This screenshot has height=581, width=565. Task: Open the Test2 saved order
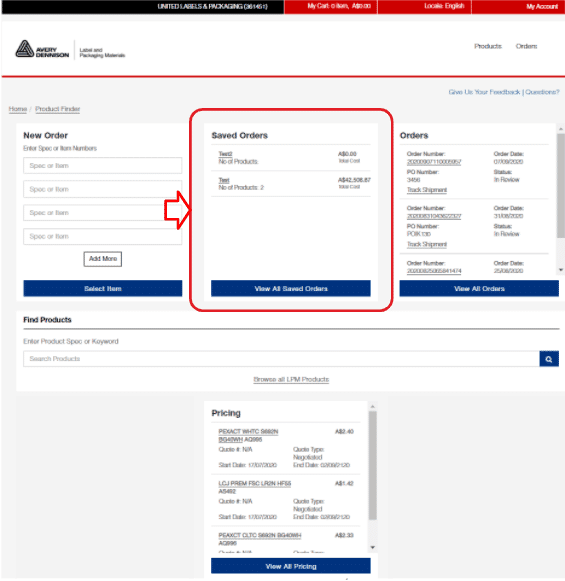[x=225, y=154]
